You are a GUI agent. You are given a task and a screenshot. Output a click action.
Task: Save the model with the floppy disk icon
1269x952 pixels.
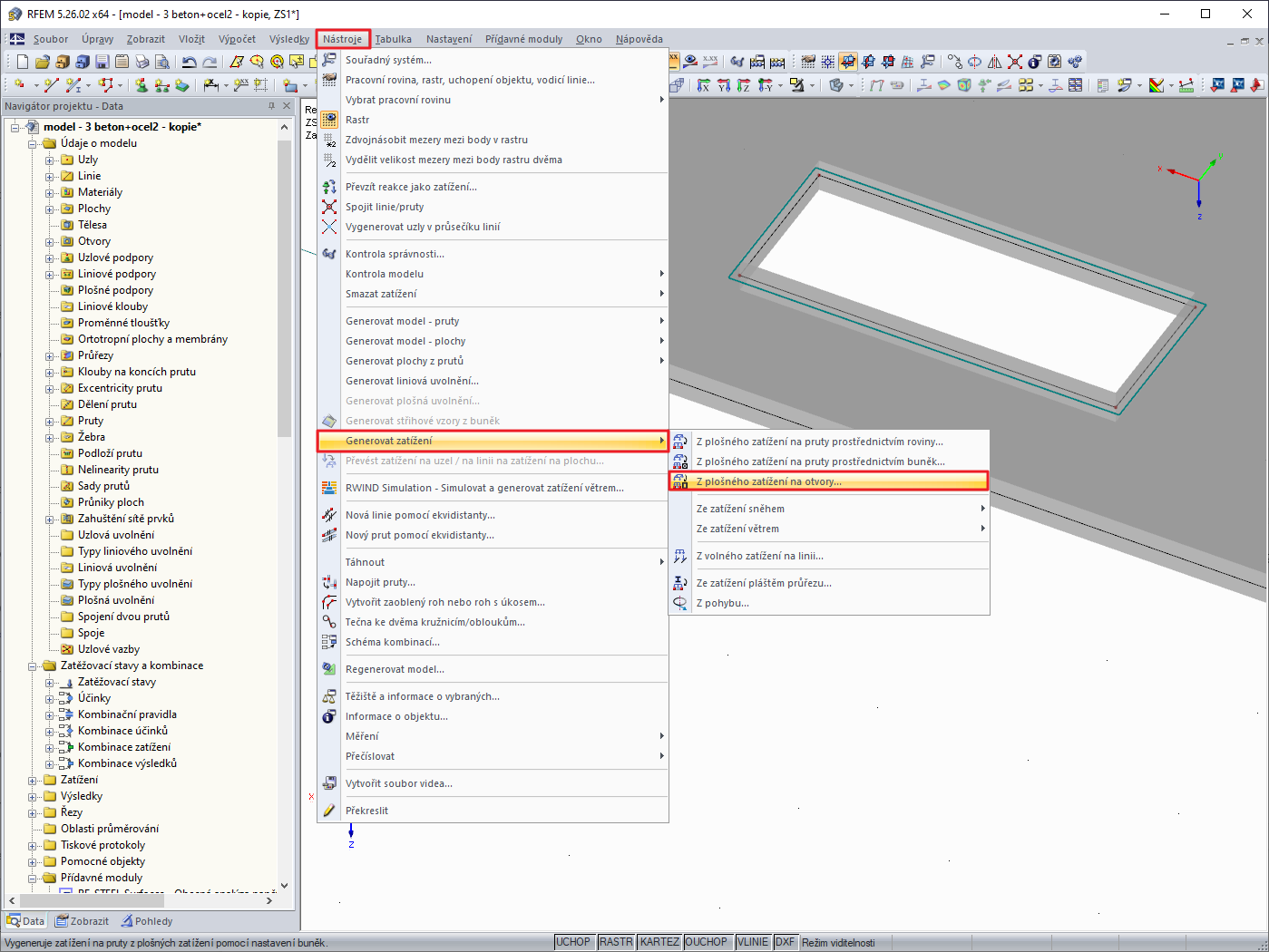coord(102,62)
